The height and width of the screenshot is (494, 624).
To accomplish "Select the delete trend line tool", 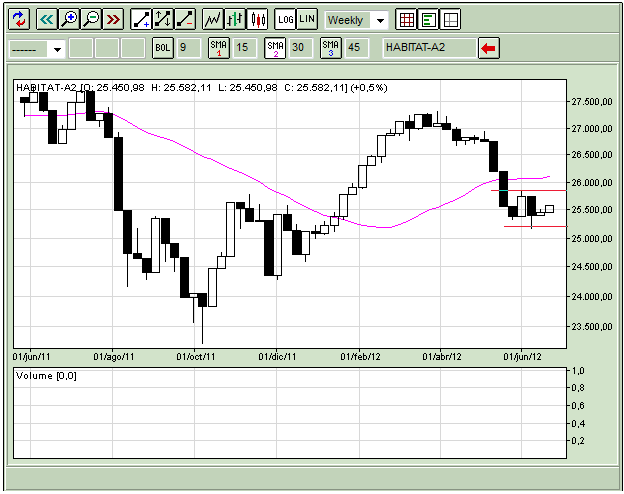I will pos(185,19).
